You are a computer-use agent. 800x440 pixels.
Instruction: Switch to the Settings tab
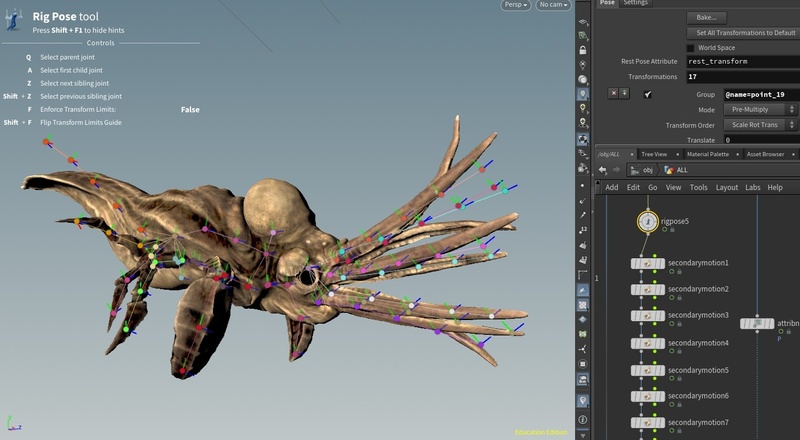(x=636, y=3)
